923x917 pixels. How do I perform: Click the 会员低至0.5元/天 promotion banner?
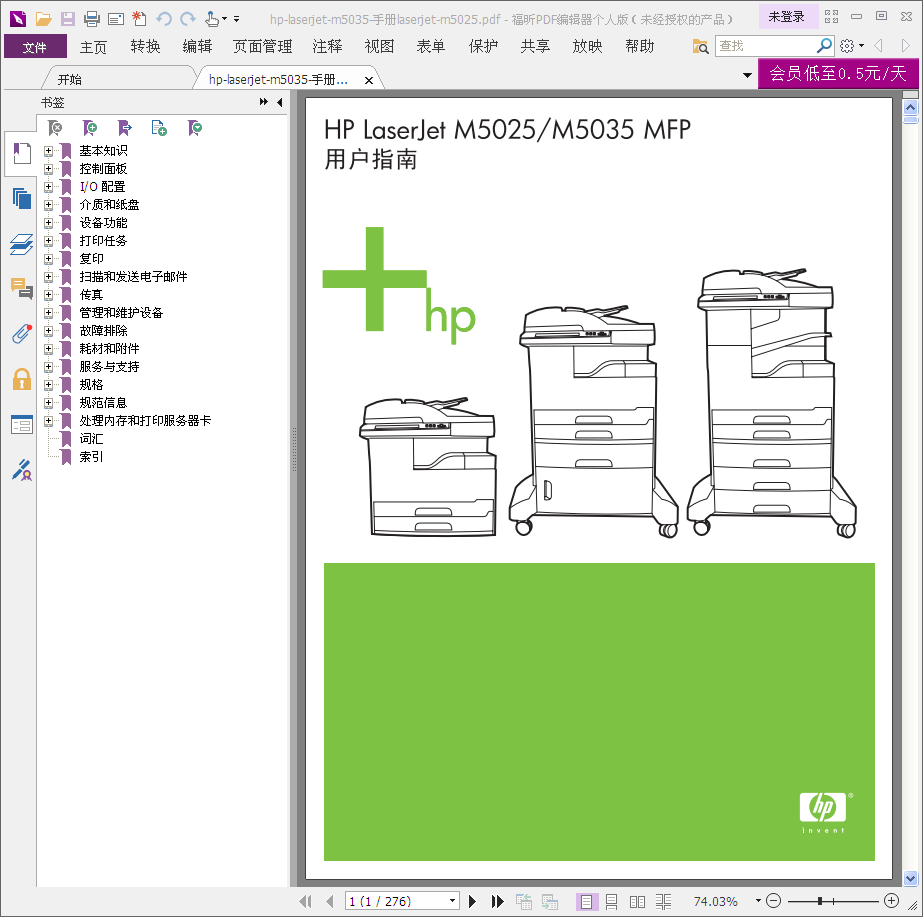pos(838,74)
